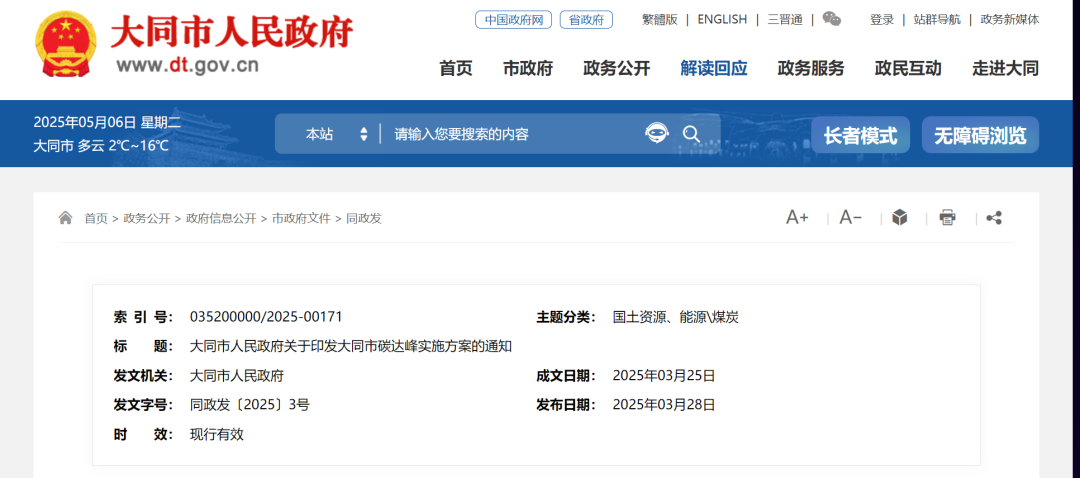The image size is (1080, 478).
Task: Decrease font size with A−
Action: point(851,218)
